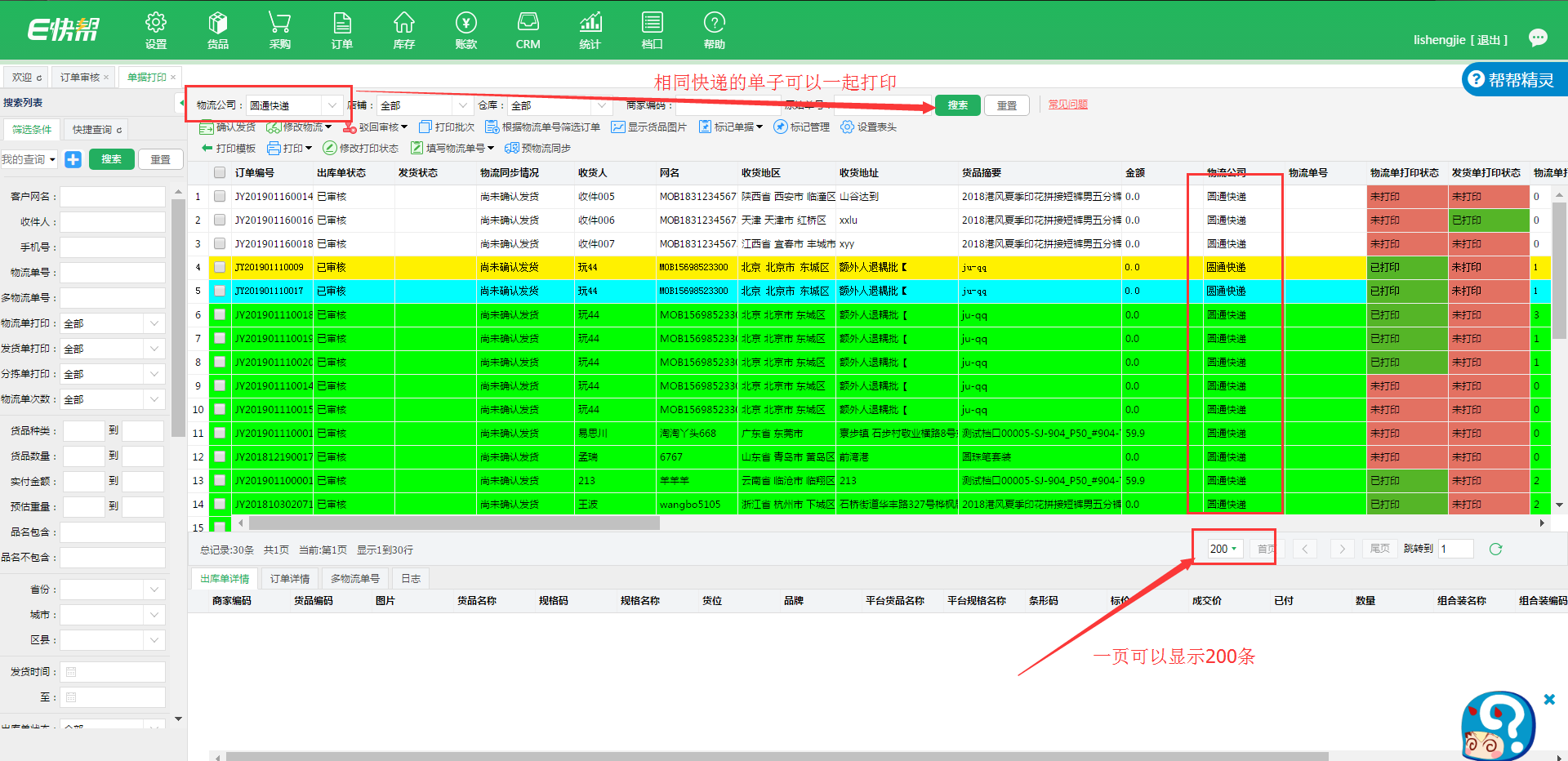The height and width of the screenshot is (761, 1568).
Task: Click 显示货品图片 toolbar button
Action: pos(649,127)
